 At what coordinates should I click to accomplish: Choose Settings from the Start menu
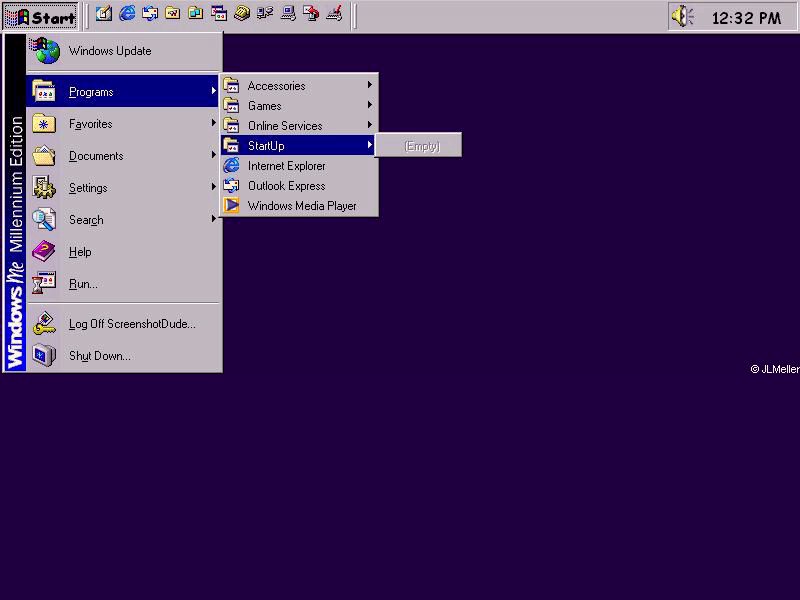[124, 188]
